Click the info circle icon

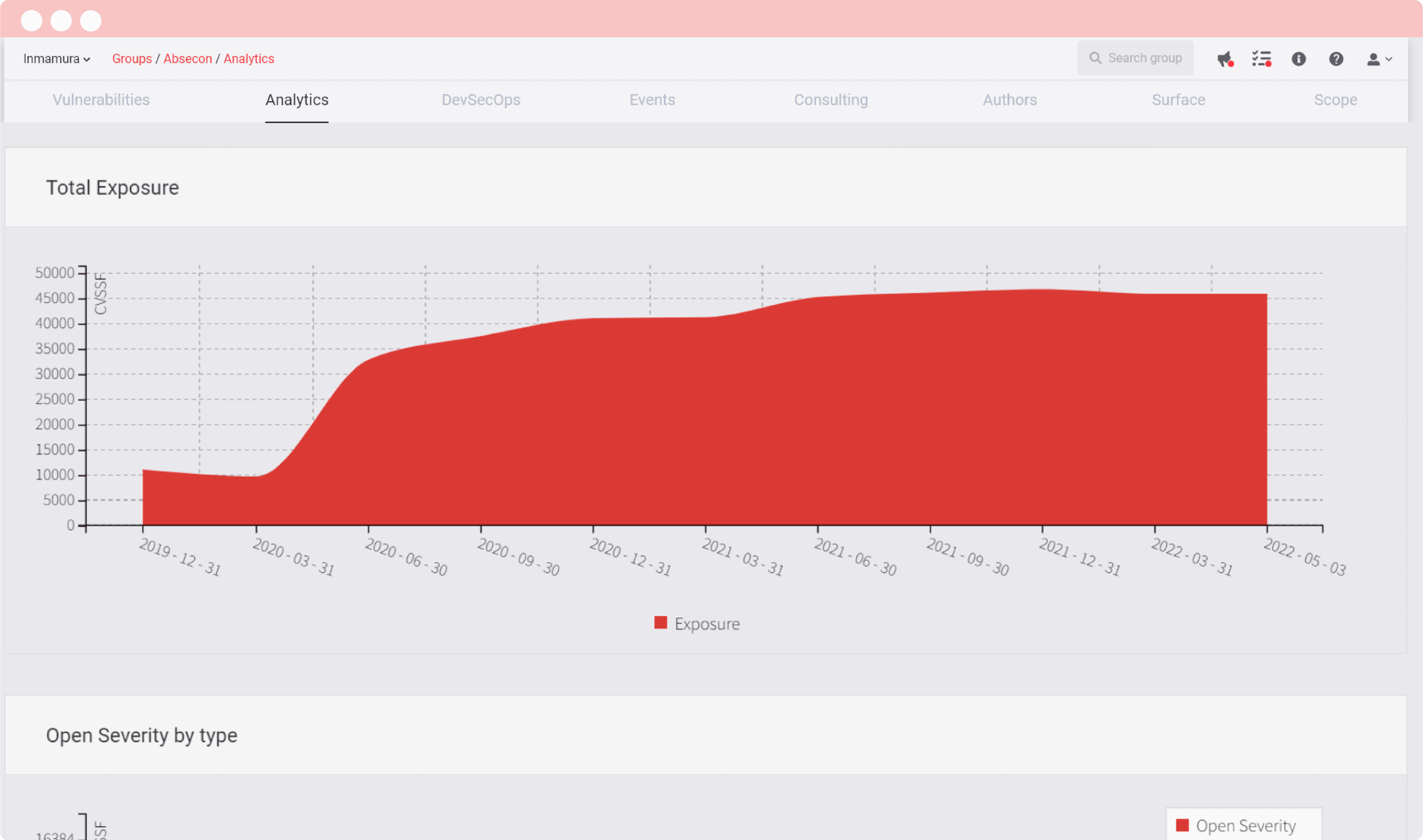1298,59
